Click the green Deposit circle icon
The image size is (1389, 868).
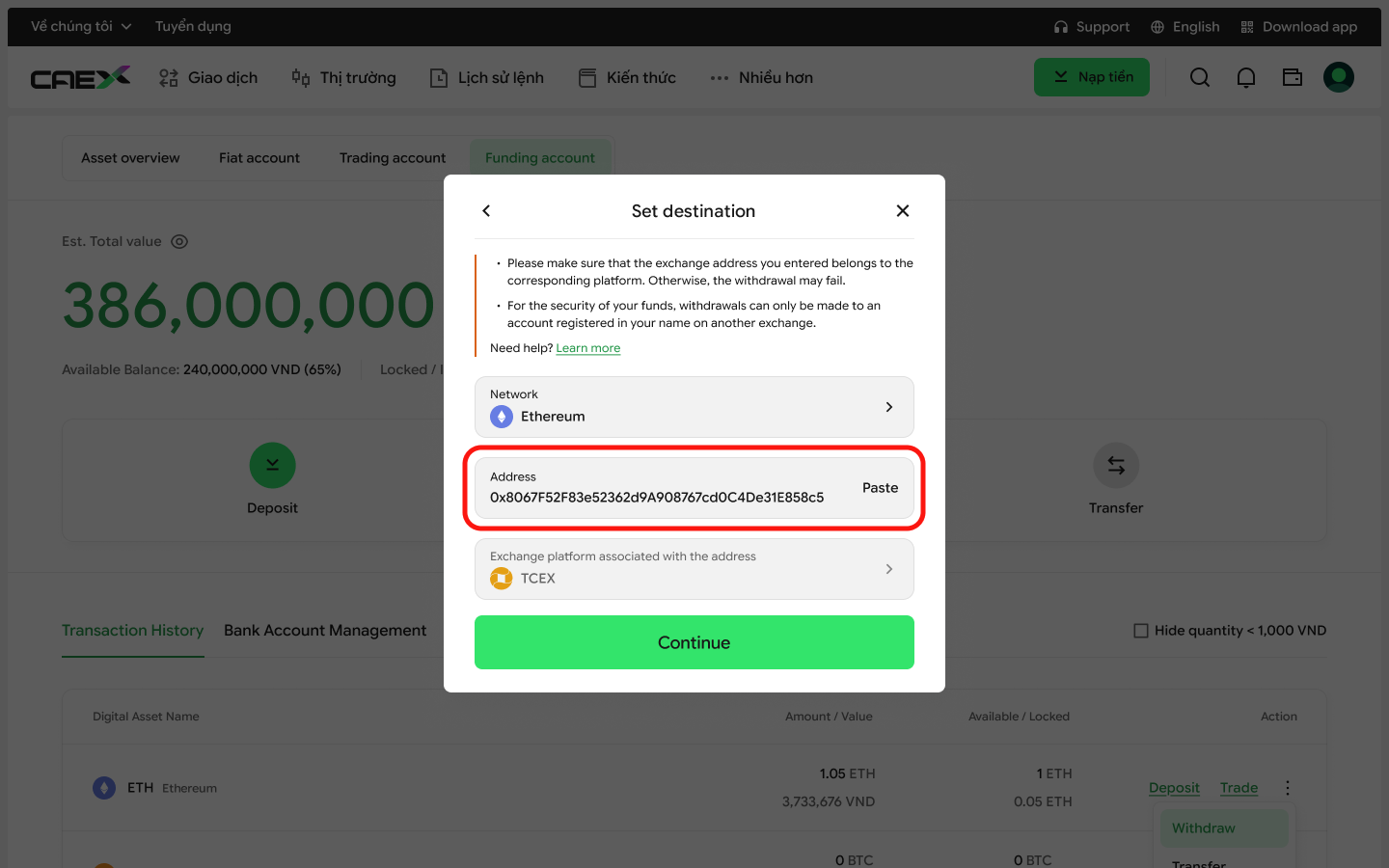click(x=272, y=465)
